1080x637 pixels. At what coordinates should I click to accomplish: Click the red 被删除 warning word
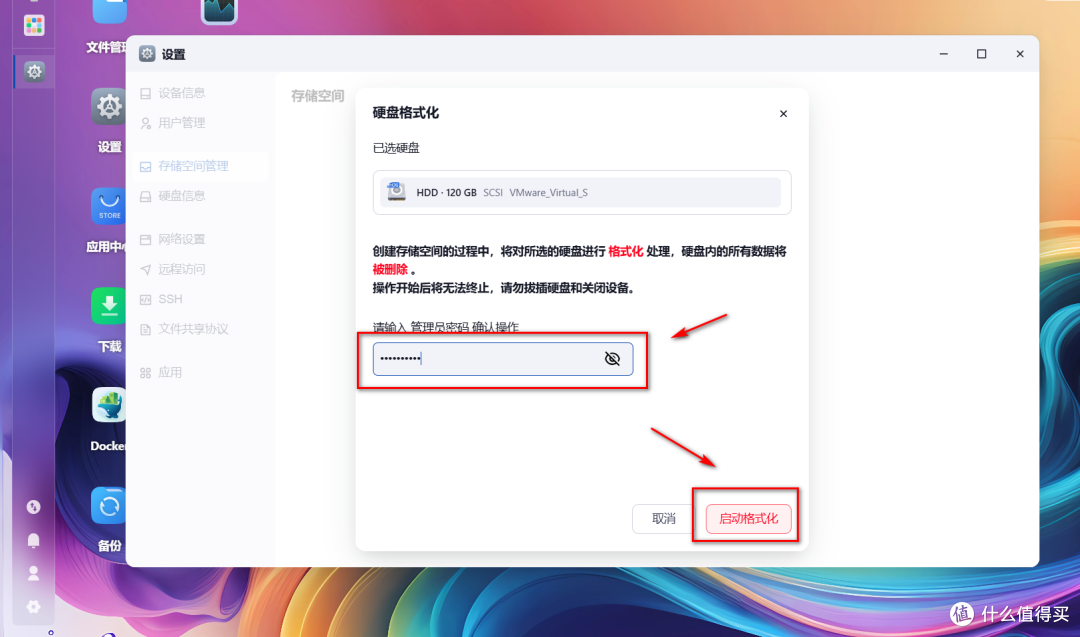pyautogui.click(x=390, y=269)
